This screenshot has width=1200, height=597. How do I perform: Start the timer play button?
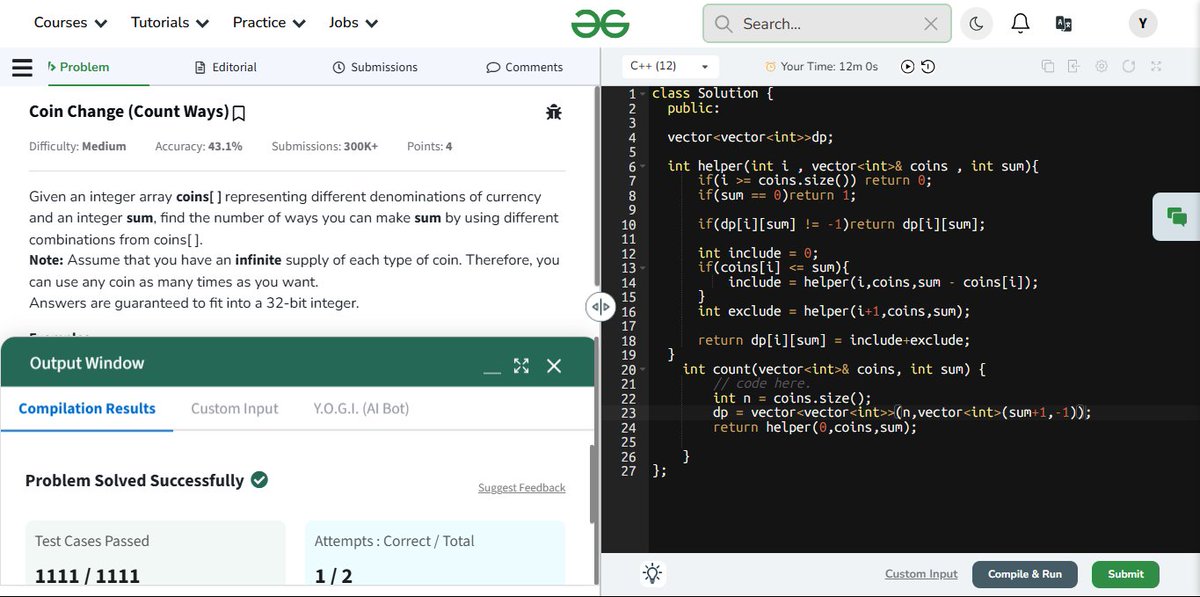tap(907, 67)
